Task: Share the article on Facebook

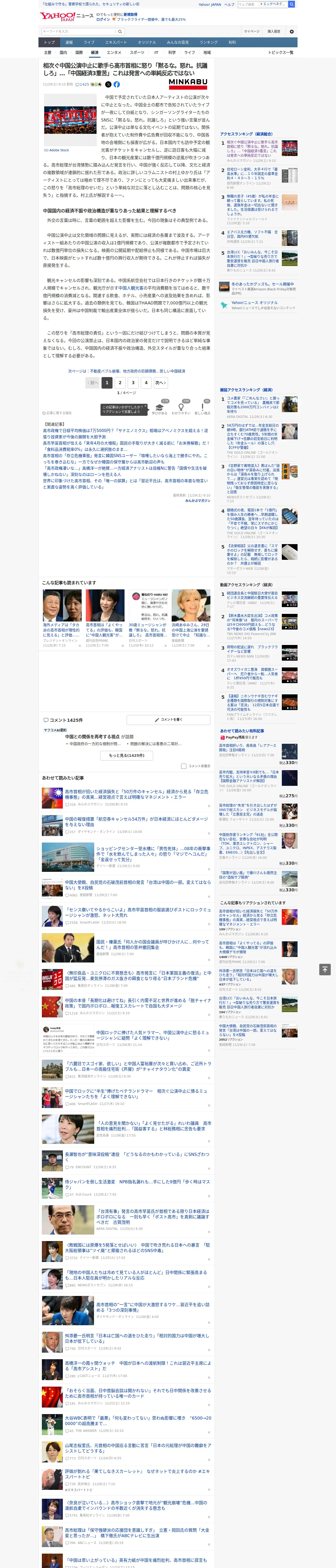Action: tap(116, 85)
